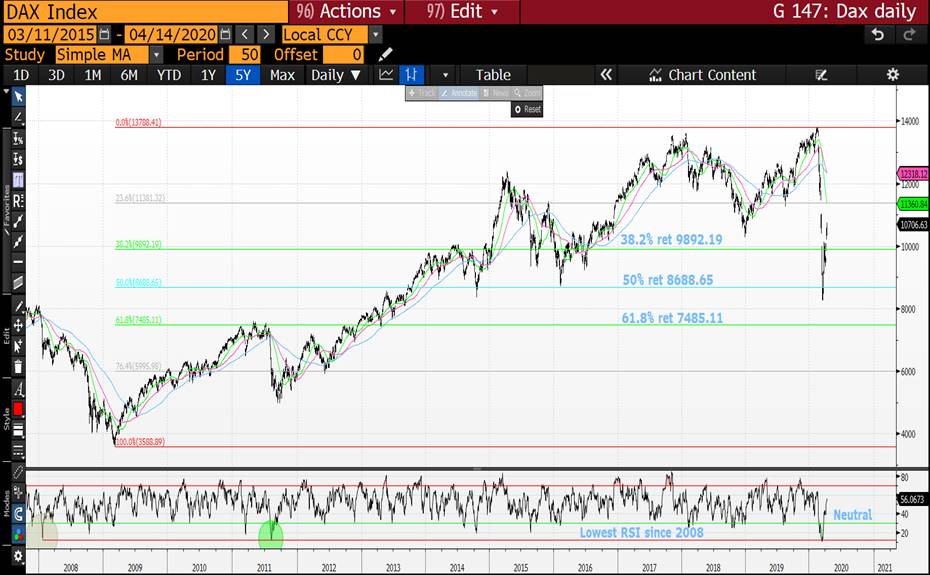This screenshot has height=575, width=930.
Task: Select the YTD range tab
Action: pyautogui.click(x=168, y=75)
